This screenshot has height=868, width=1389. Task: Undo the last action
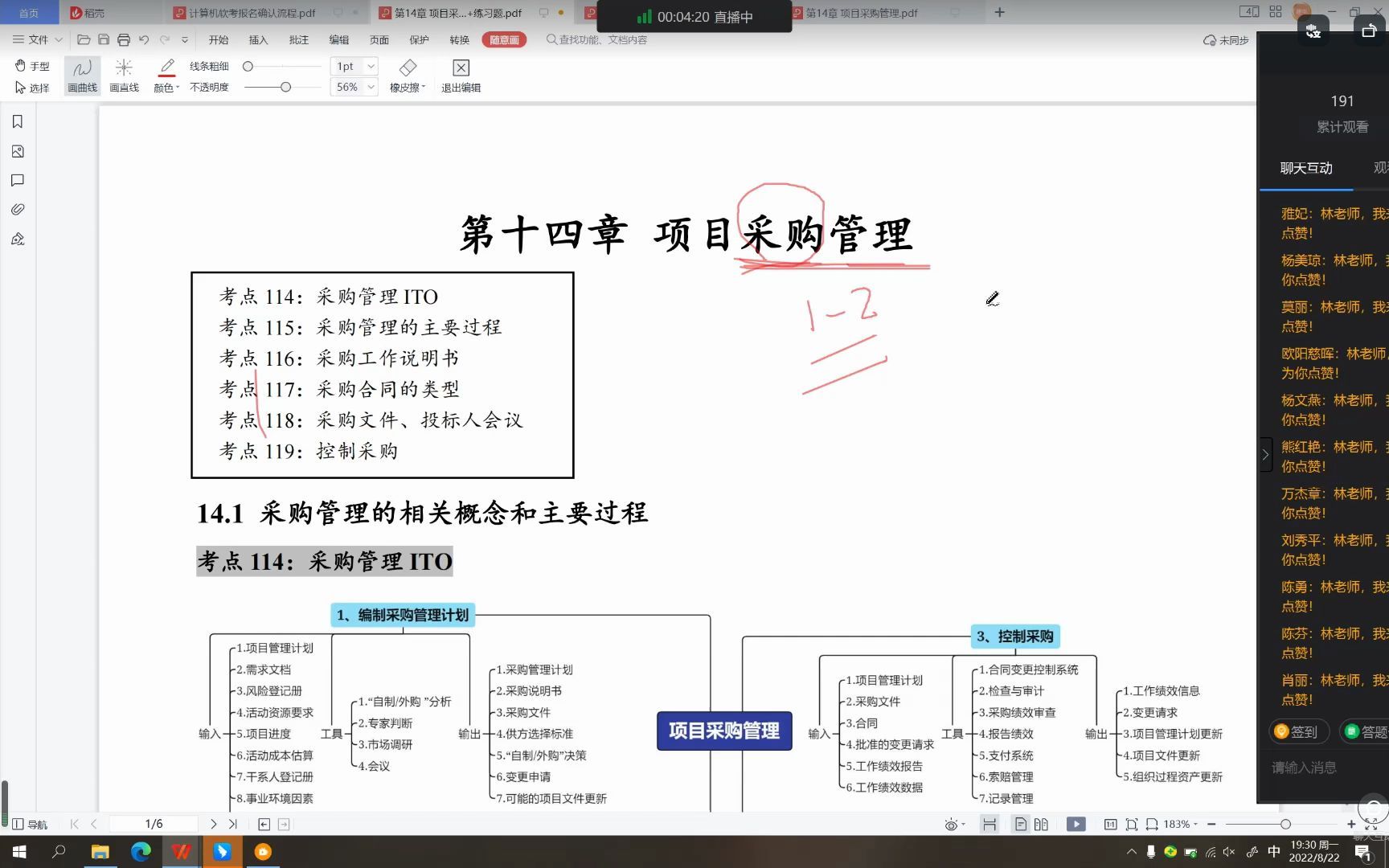click(144, 39)
